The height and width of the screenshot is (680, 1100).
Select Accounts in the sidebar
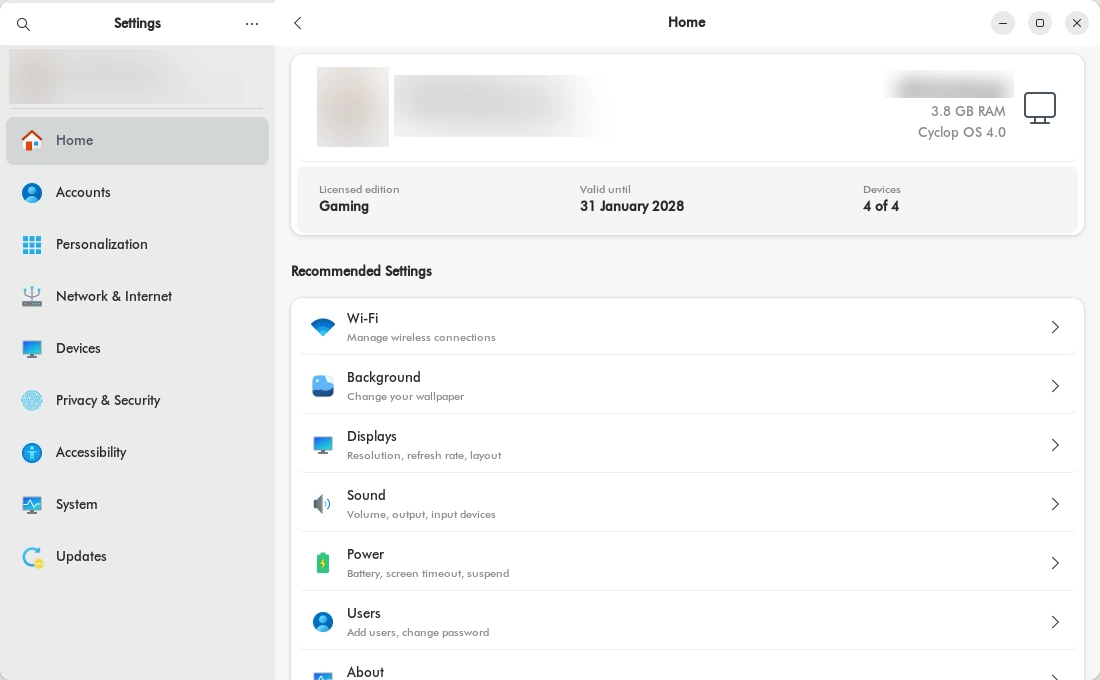coord(138,193)
